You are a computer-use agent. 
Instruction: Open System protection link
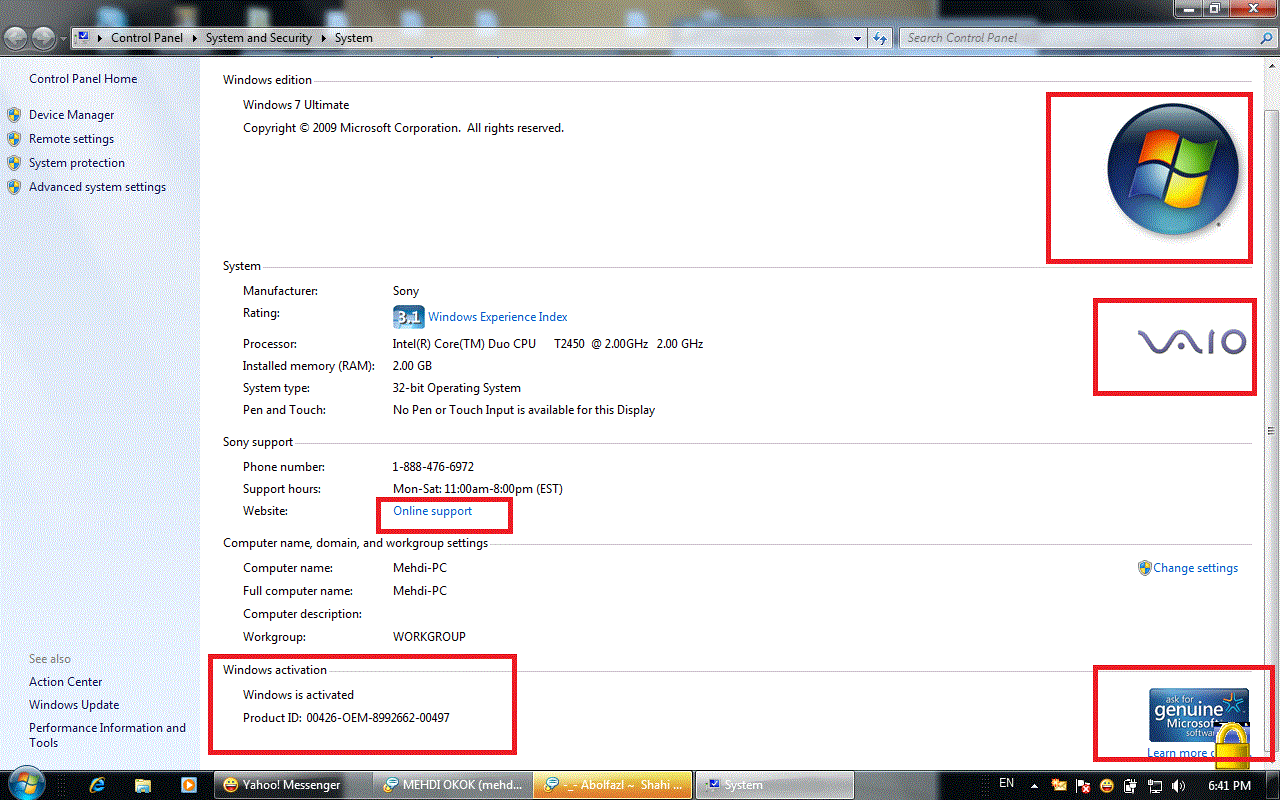tap(77, 163)
